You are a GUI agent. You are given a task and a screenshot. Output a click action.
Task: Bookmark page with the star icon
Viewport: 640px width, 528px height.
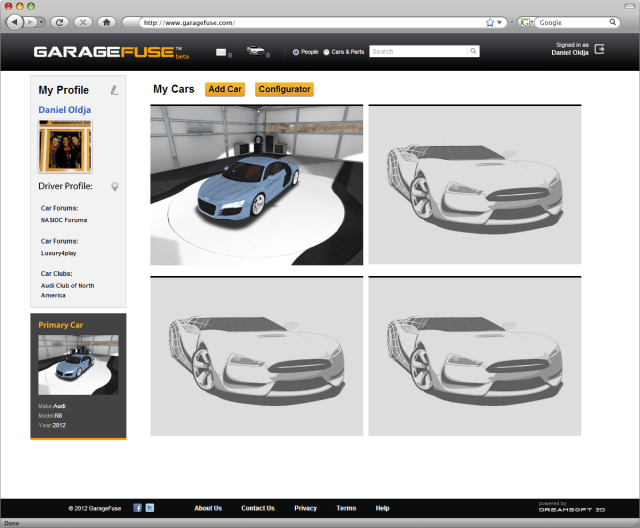(490, 22)
